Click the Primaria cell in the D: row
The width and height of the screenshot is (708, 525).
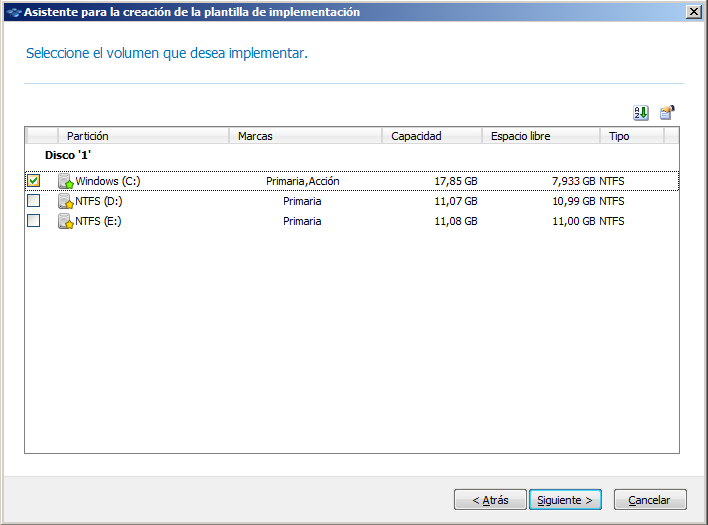coord(302,201)
